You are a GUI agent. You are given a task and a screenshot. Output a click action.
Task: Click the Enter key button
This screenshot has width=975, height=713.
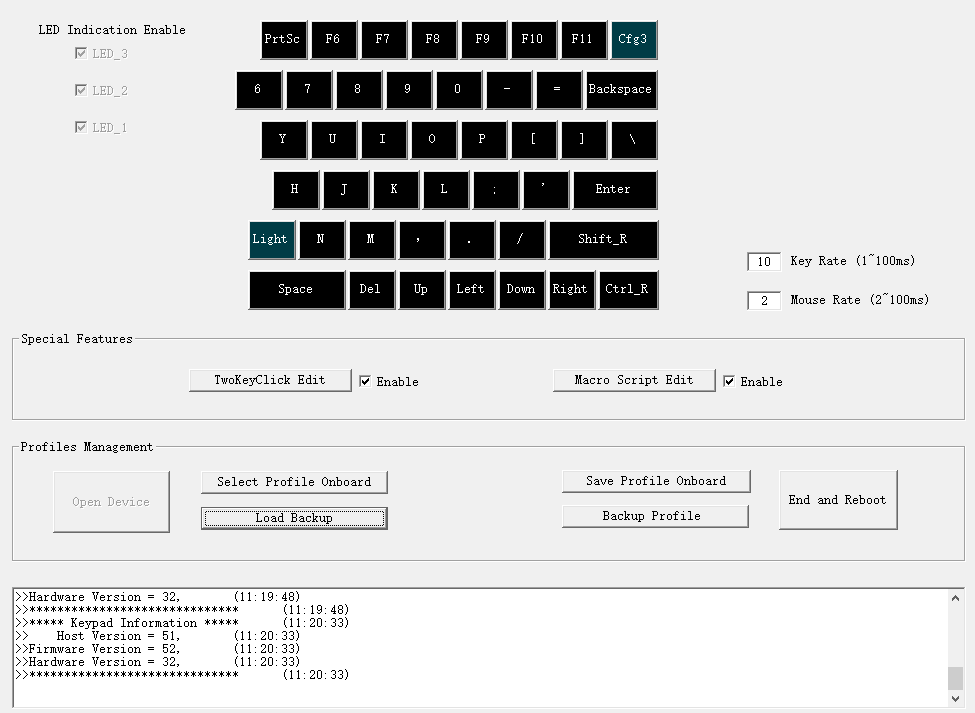coord(614,190)
